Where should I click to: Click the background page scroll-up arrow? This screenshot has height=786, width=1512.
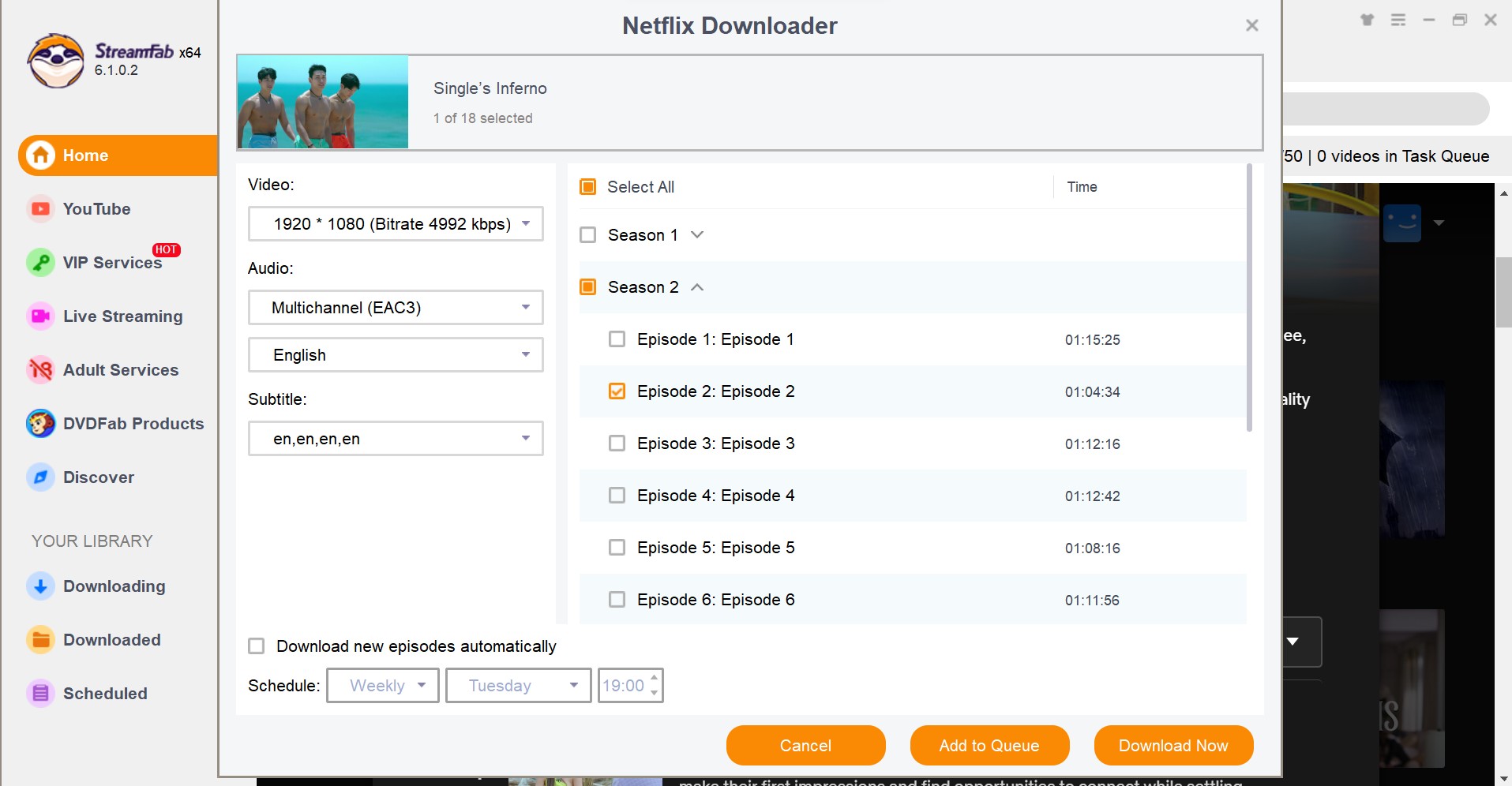1503,193
